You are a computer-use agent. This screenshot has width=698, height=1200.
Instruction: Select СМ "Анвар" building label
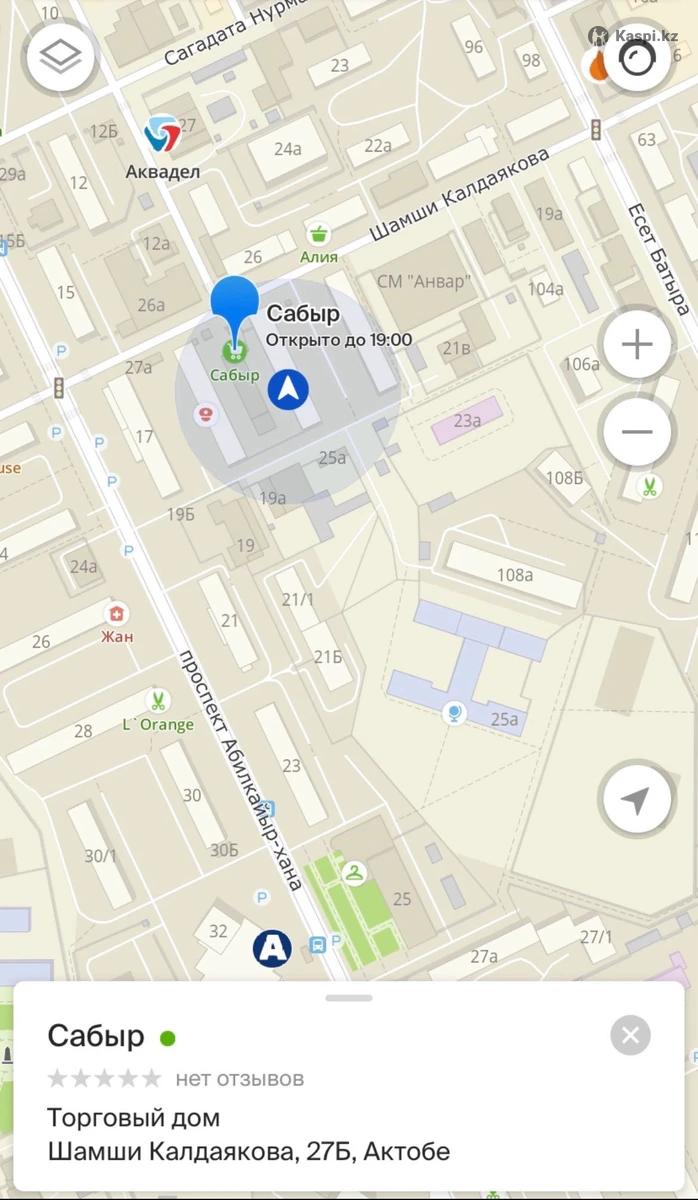click(422, 282)
